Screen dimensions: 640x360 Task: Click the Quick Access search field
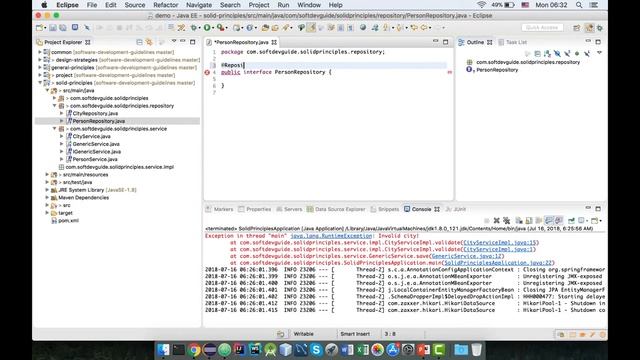(x=542, y=27)
